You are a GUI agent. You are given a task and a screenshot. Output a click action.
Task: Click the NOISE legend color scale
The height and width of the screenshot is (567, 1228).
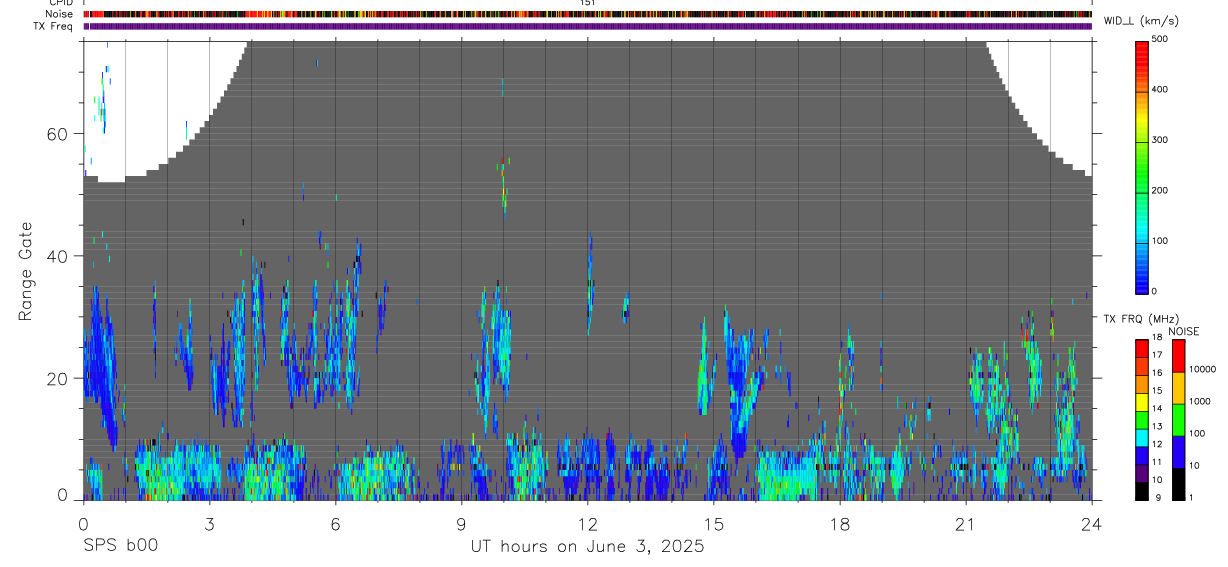pyautogui.click(x=1178, y=419)
